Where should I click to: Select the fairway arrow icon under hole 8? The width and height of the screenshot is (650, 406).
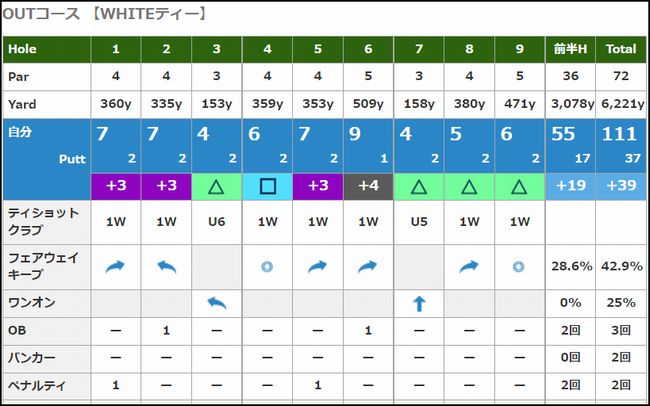469,267
